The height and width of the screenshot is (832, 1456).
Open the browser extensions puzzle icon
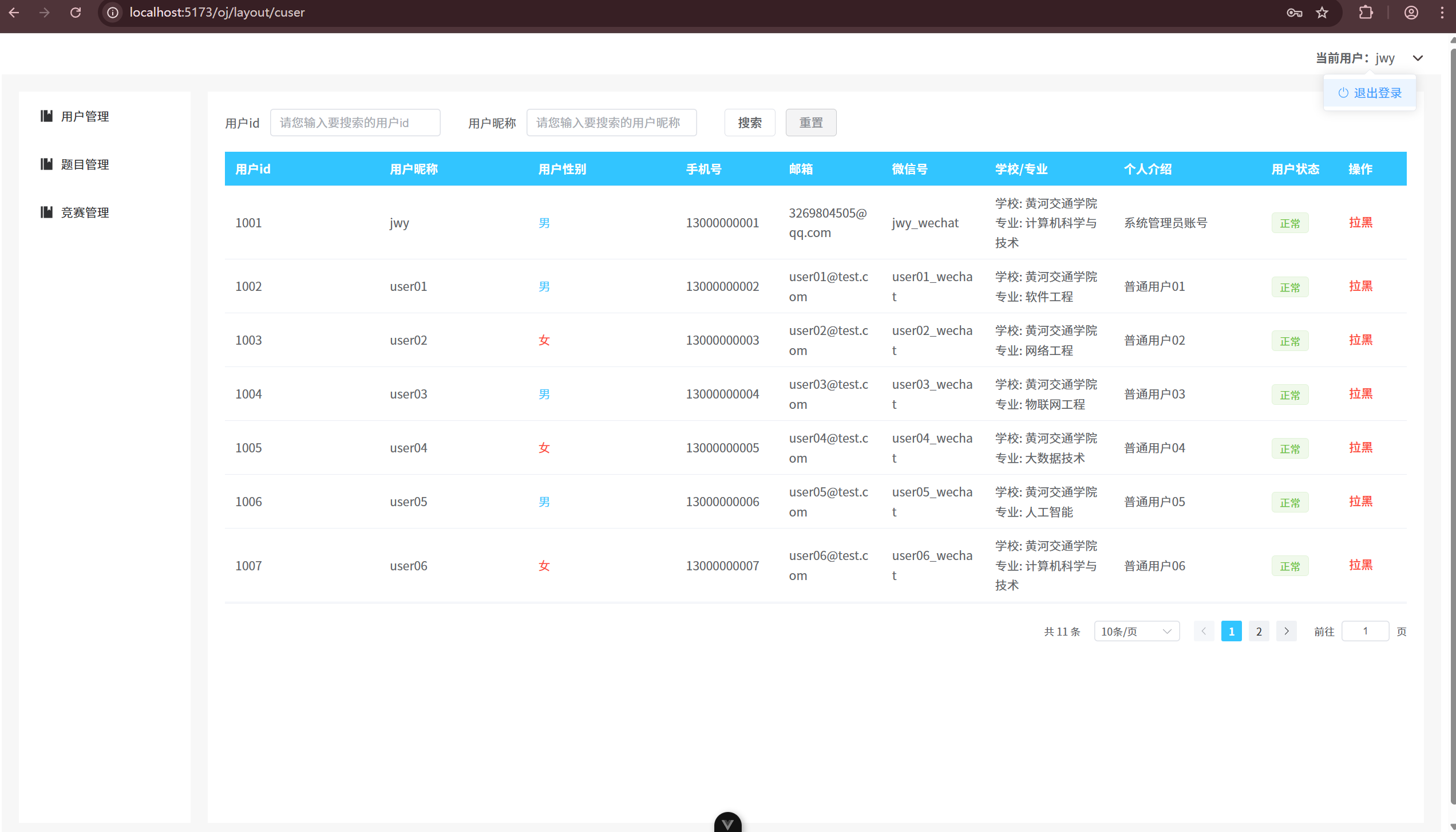(x=1366, y=13)
